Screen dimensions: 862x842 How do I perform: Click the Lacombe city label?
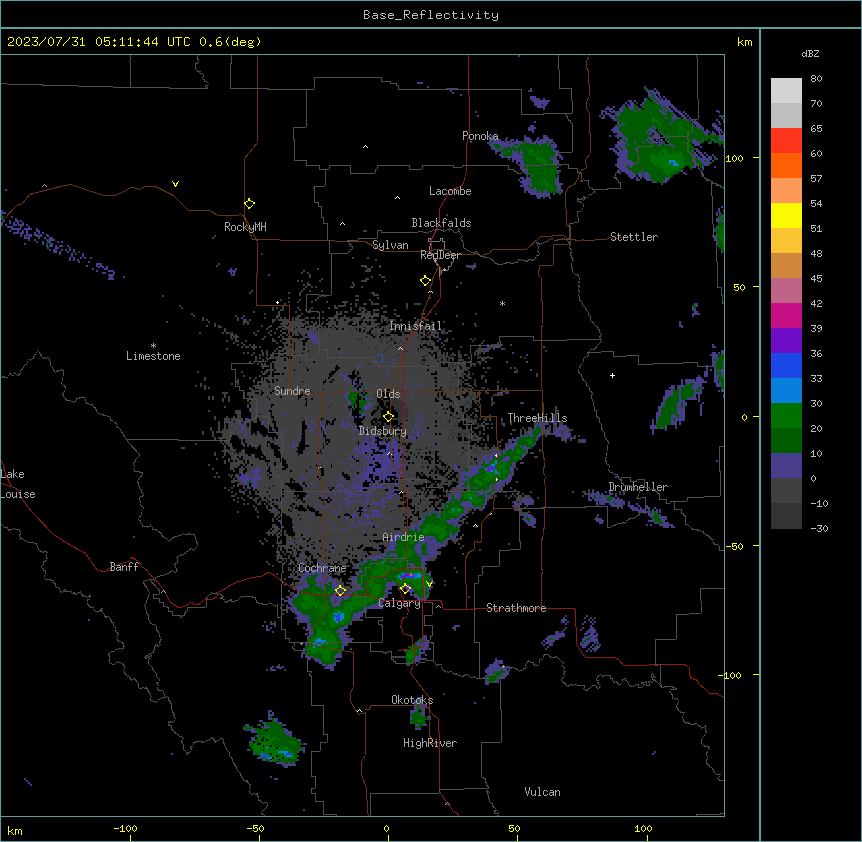click(x=450, y=191)
